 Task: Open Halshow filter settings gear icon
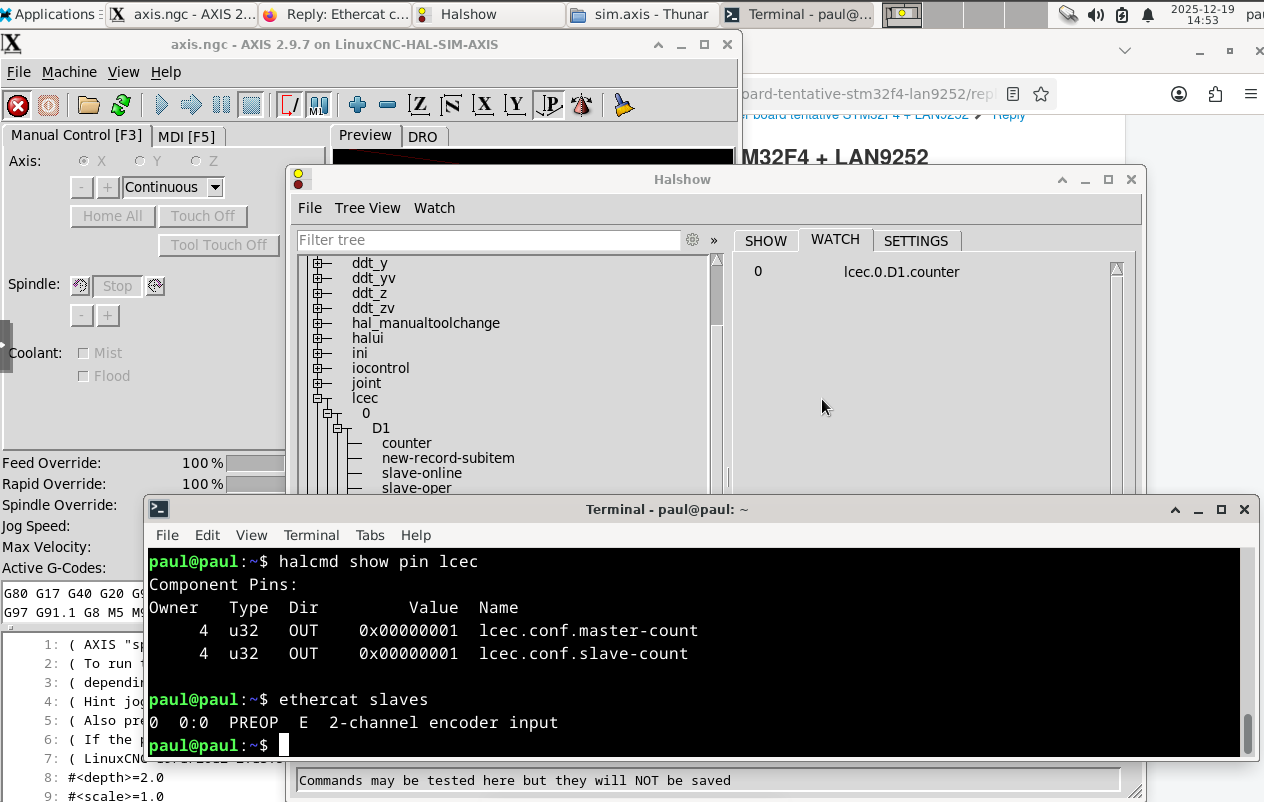point(692,240)
